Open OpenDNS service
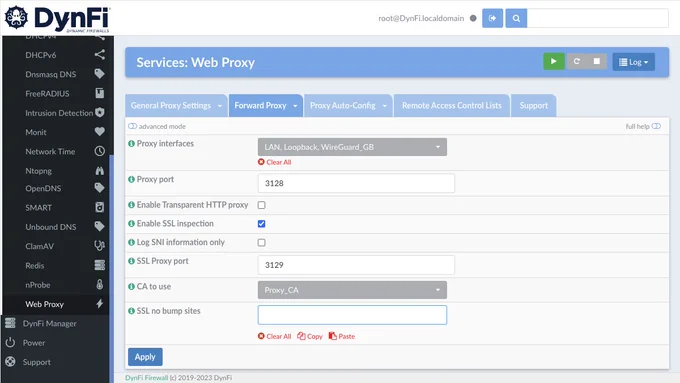This screenshot has width=680, height=383. click(x=43, y=188)
